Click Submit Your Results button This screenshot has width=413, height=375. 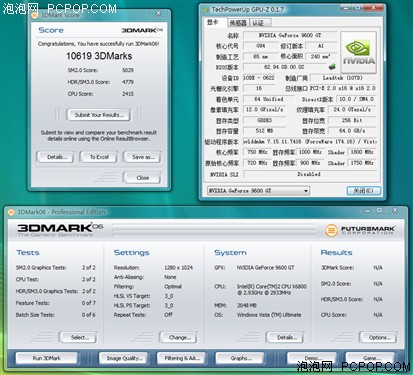click(x=99, y=115)
